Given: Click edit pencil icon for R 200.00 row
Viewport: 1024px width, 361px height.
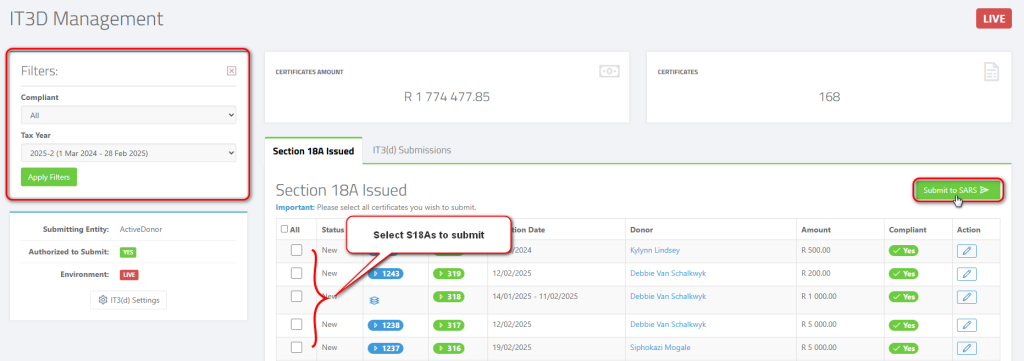Looking at the screenshot, I should [x=967, y=274].
